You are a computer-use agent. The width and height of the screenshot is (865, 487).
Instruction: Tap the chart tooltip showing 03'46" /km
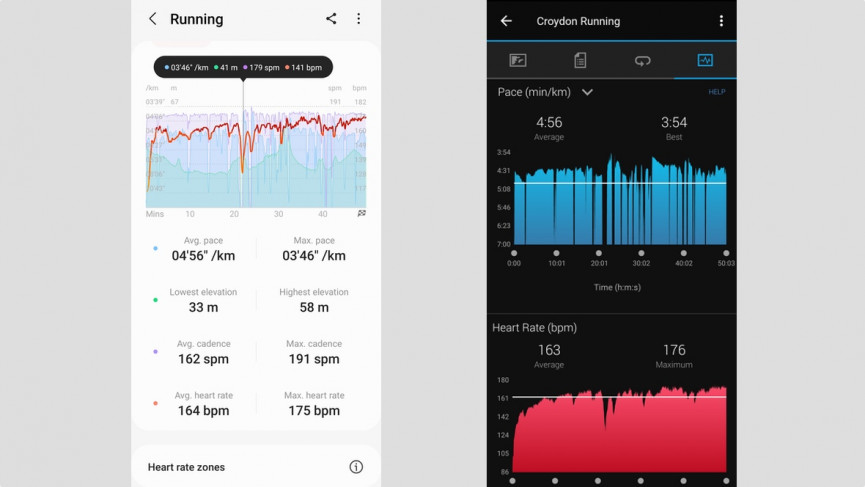243,67
